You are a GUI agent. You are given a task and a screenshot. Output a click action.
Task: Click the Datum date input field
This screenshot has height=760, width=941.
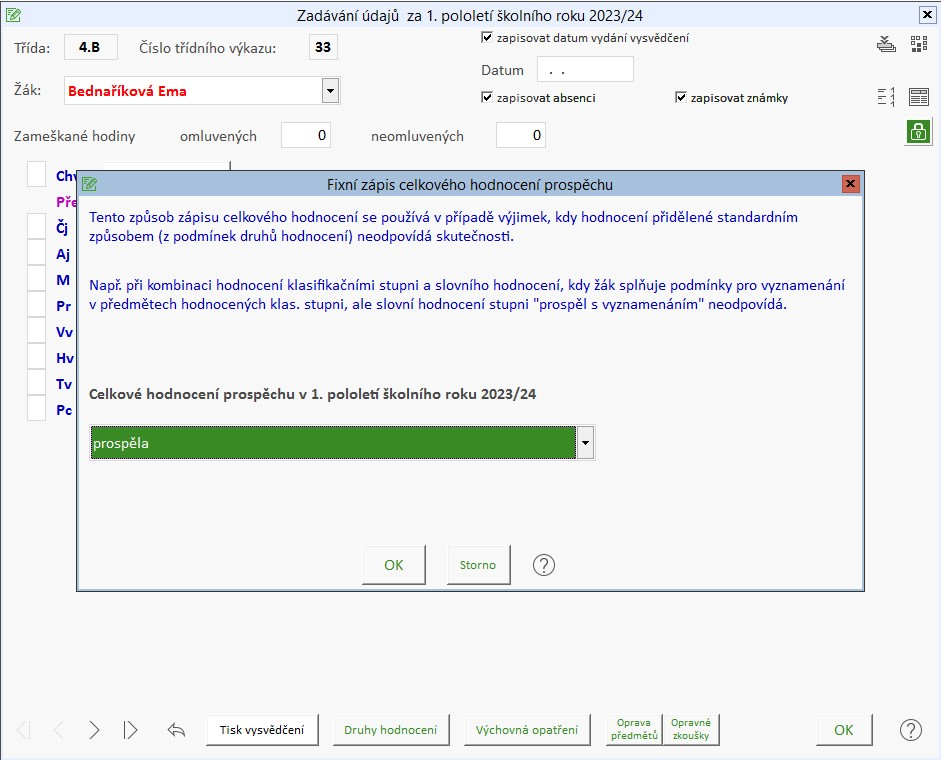585,70
